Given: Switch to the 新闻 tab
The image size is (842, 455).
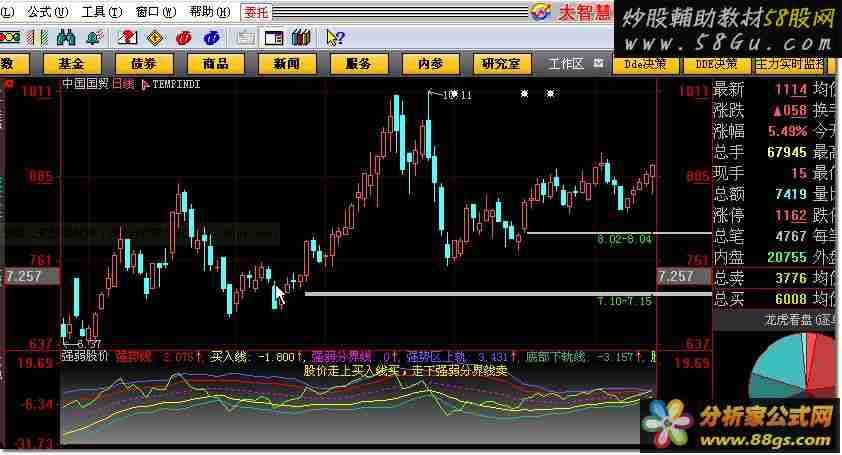Looking at the screenshot, I should [x=287, y=64].
